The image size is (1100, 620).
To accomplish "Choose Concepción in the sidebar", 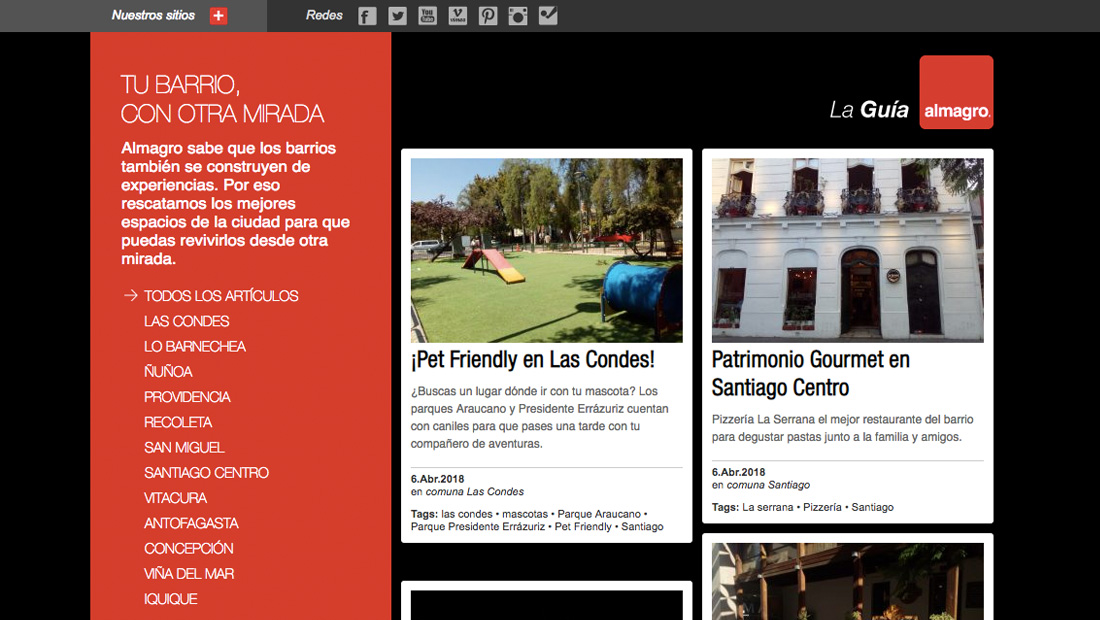I will pos(189,548).
